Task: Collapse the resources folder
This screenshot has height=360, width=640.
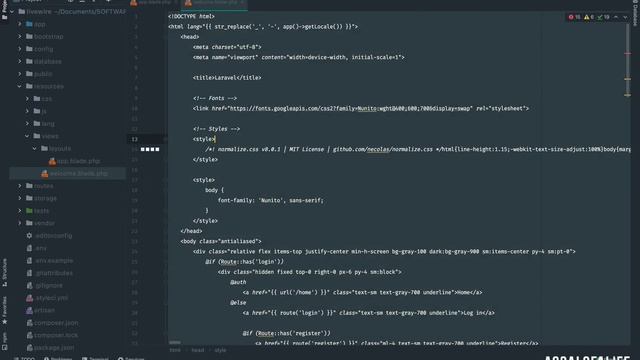Action: [x=20, y=86]
